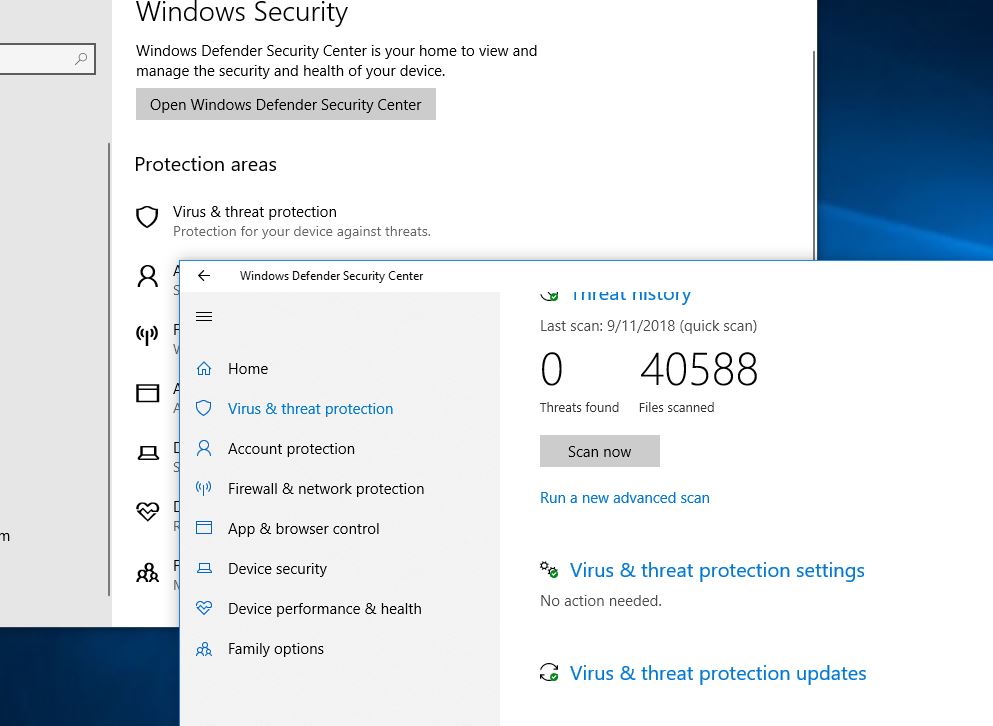Click the Account protection person icon
Image resolution: width=993 pixels, height=726 pixels.
click(x=204, y=449)
